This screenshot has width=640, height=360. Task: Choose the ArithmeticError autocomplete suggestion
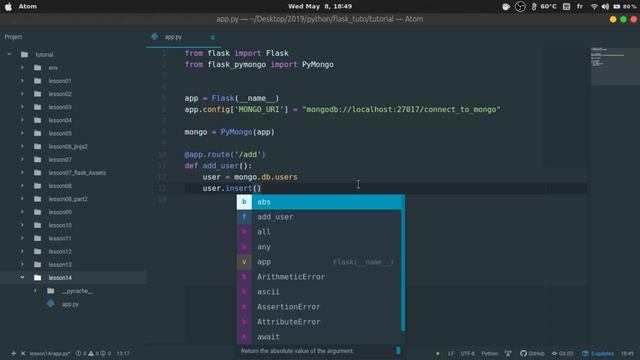tap(319, 277)
